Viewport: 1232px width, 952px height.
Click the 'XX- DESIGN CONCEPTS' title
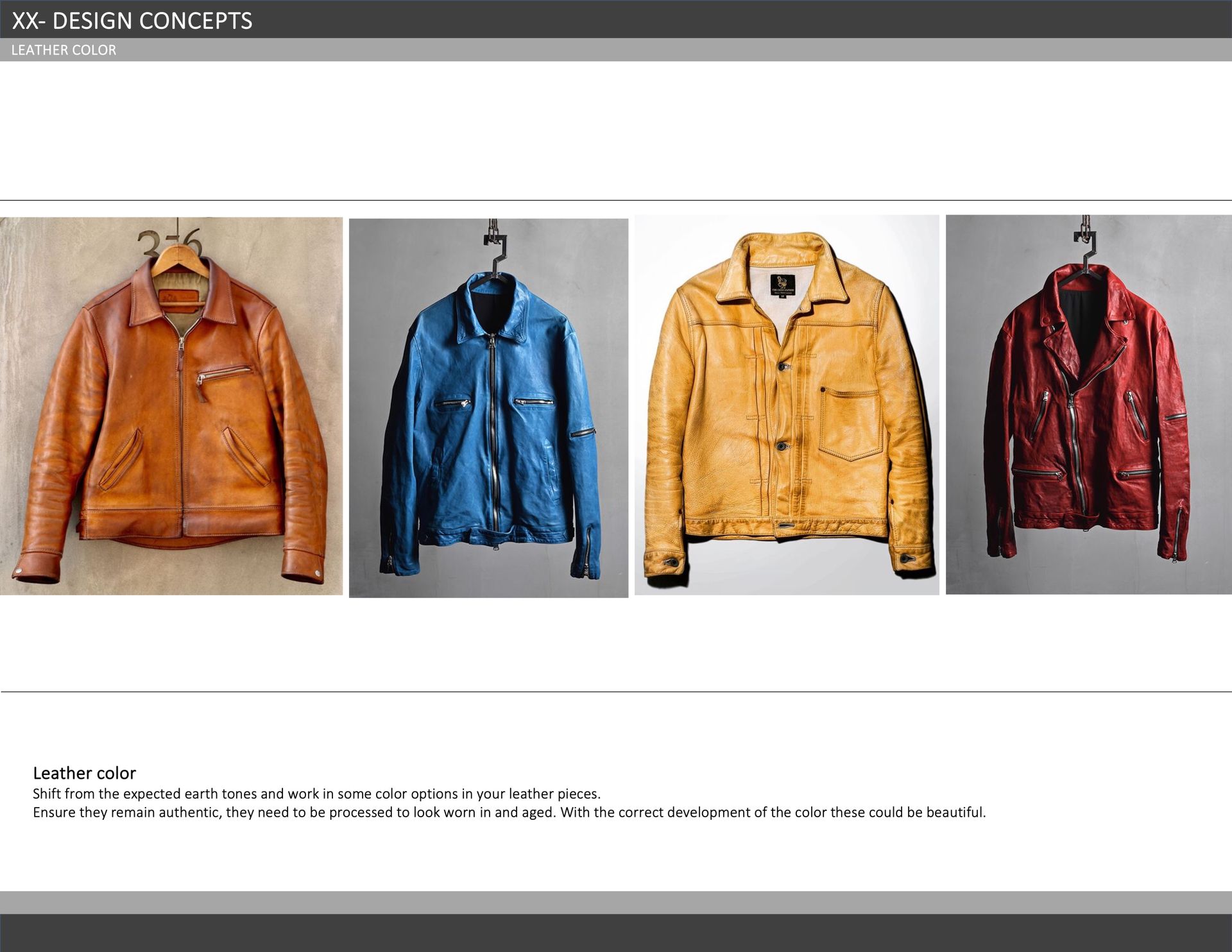click(132, 21)
